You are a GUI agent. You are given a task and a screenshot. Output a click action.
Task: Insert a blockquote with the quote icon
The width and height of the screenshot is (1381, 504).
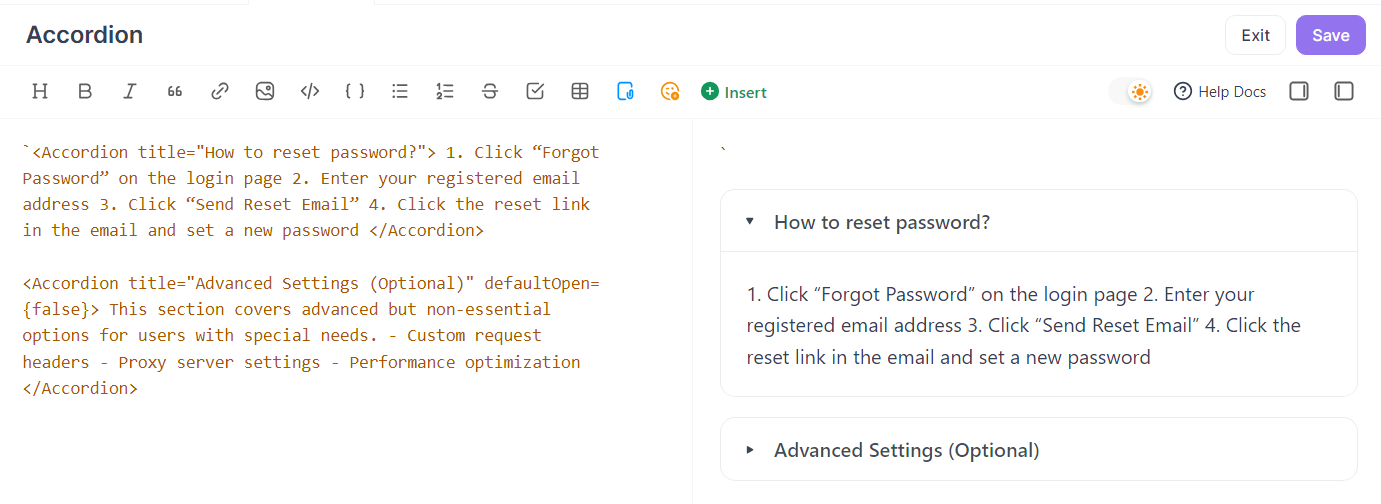[x=175, y=92]
